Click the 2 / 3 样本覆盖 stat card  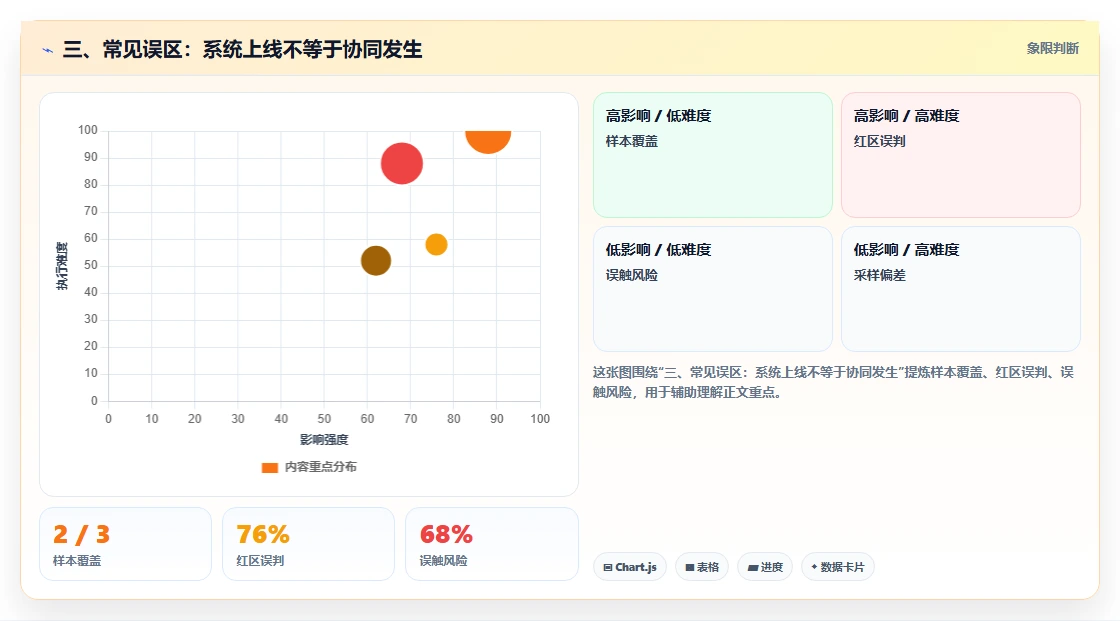(126, 544)
